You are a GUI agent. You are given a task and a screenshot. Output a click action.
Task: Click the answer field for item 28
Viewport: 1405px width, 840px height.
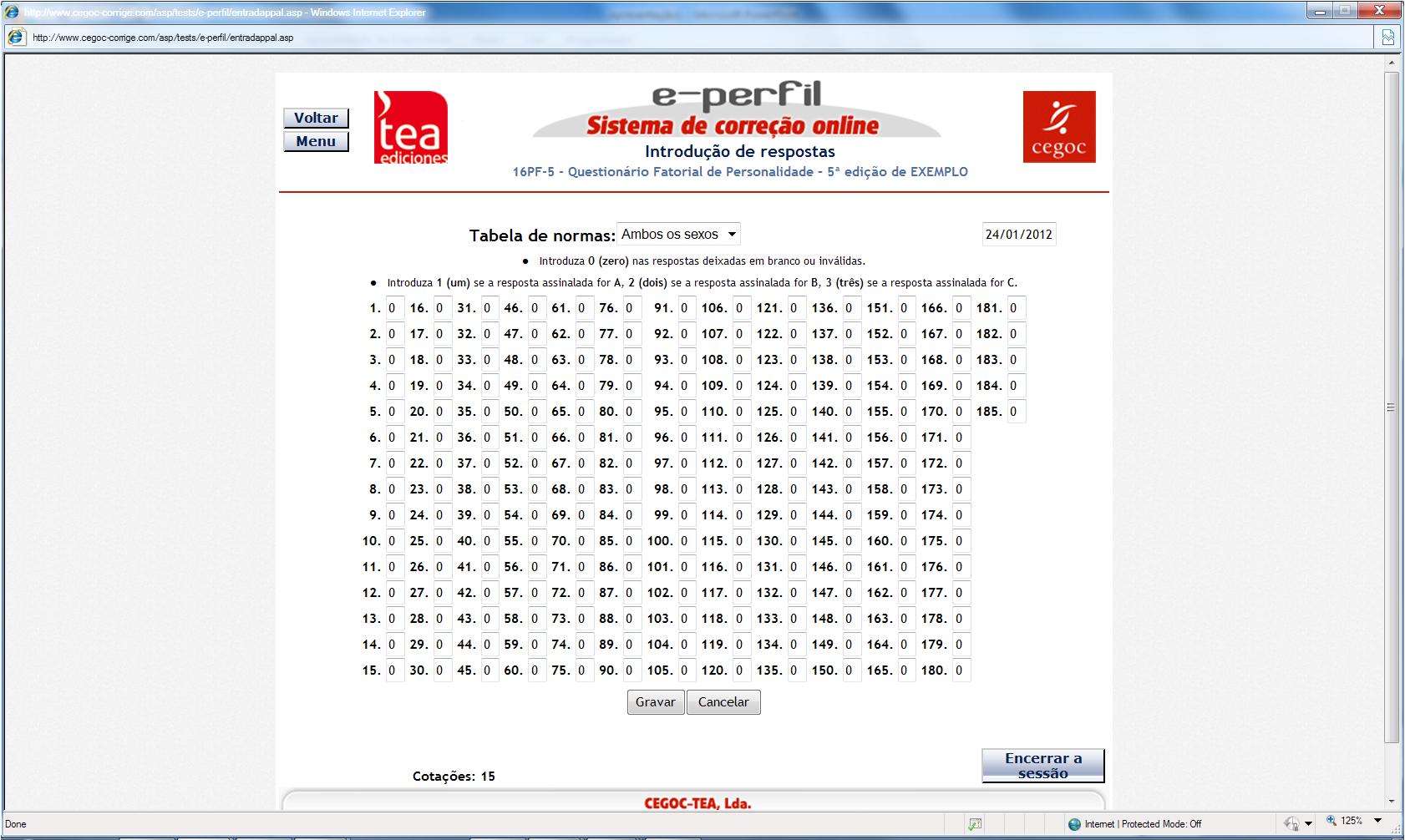click(x=443, y=619)
